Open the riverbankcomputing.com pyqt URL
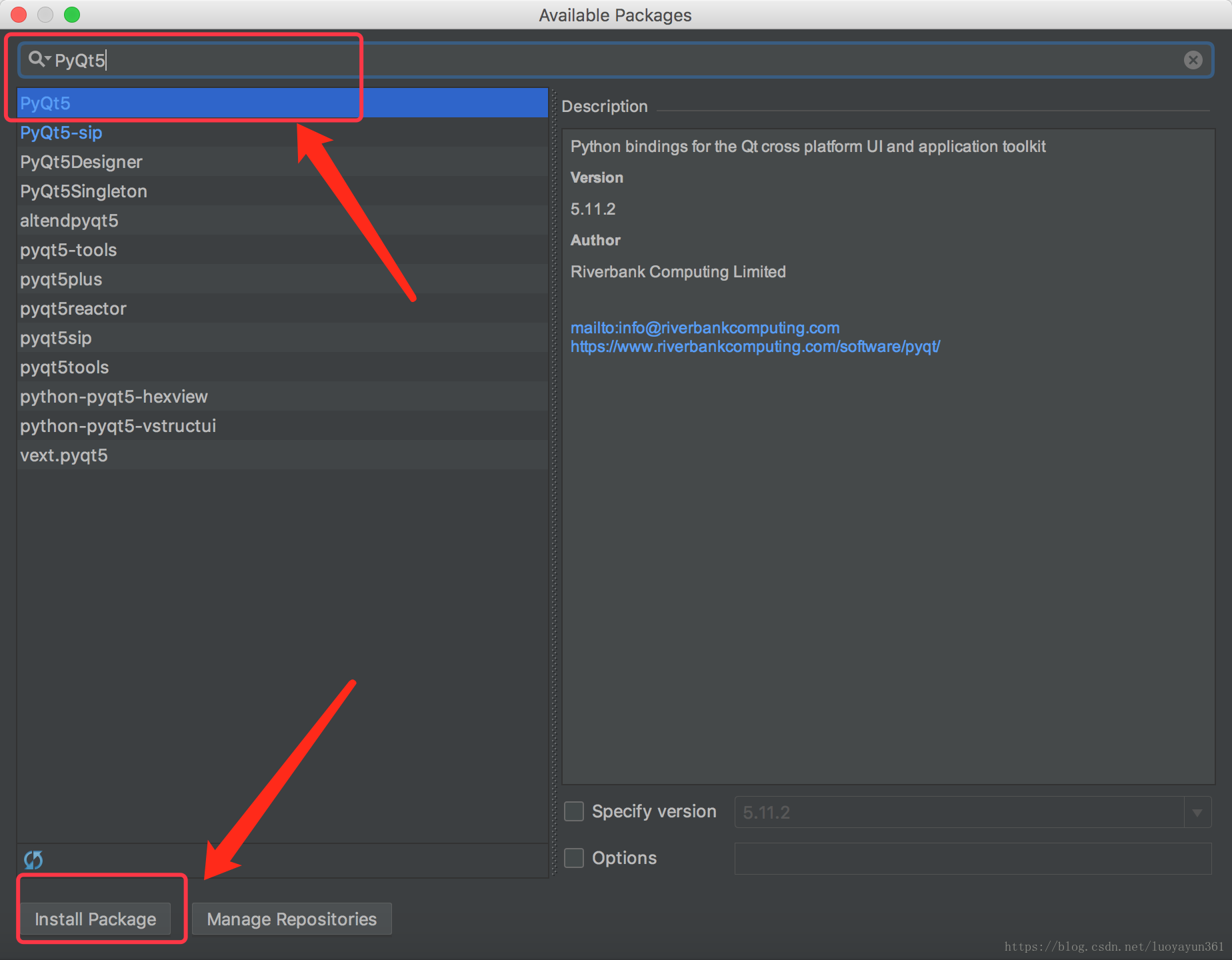 coord(755,347)
